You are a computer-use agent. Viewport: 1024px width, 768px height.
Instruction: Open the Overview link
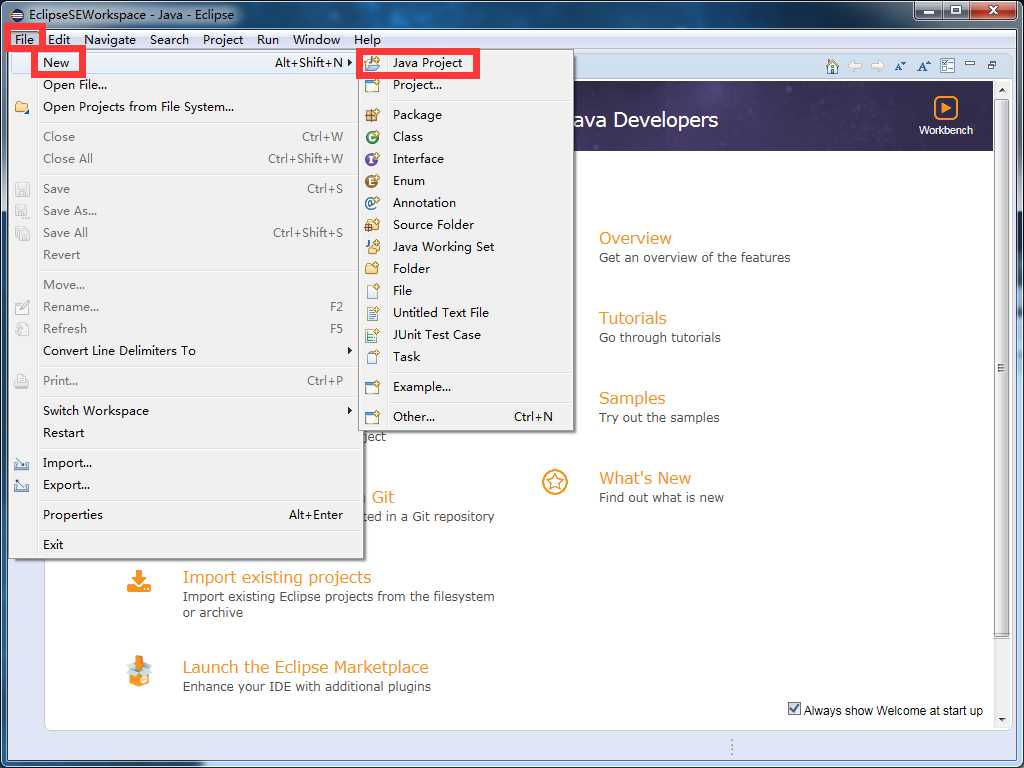pos(635,238)
